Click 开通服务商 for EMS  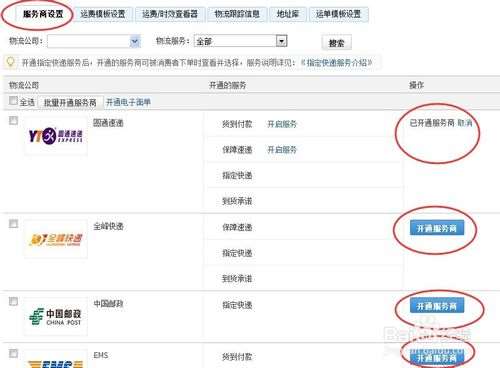(437, 358)
